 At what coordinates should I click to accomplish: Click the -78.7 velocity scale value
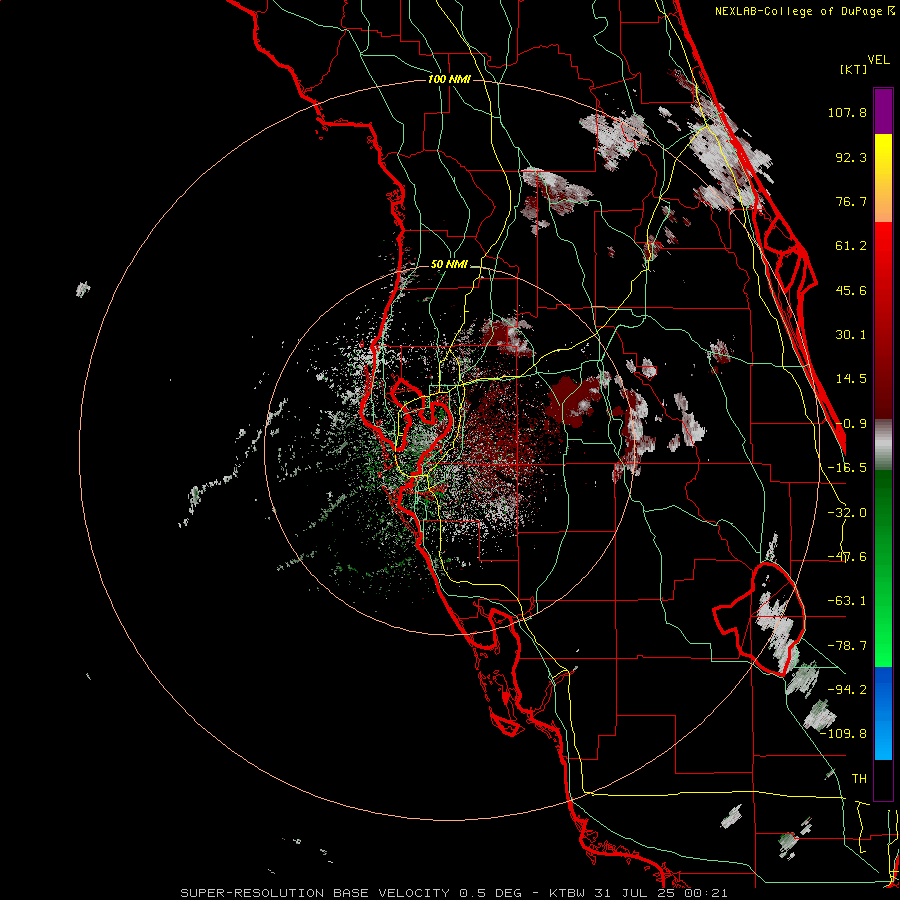(847, 646)
